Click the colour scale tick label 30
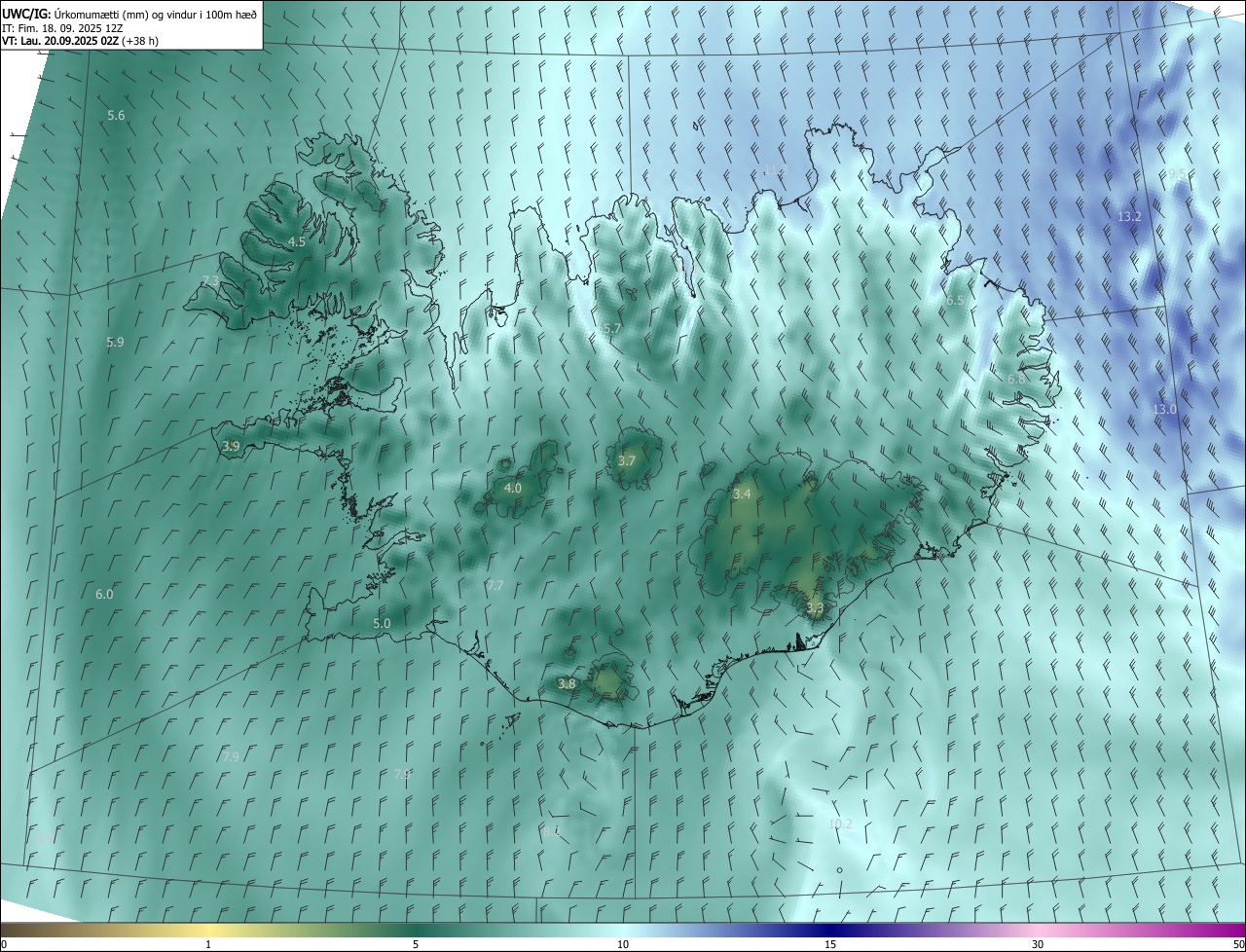Image resolution: width=1246 pixels, height=952 pixels. (x=1038, y=944)
